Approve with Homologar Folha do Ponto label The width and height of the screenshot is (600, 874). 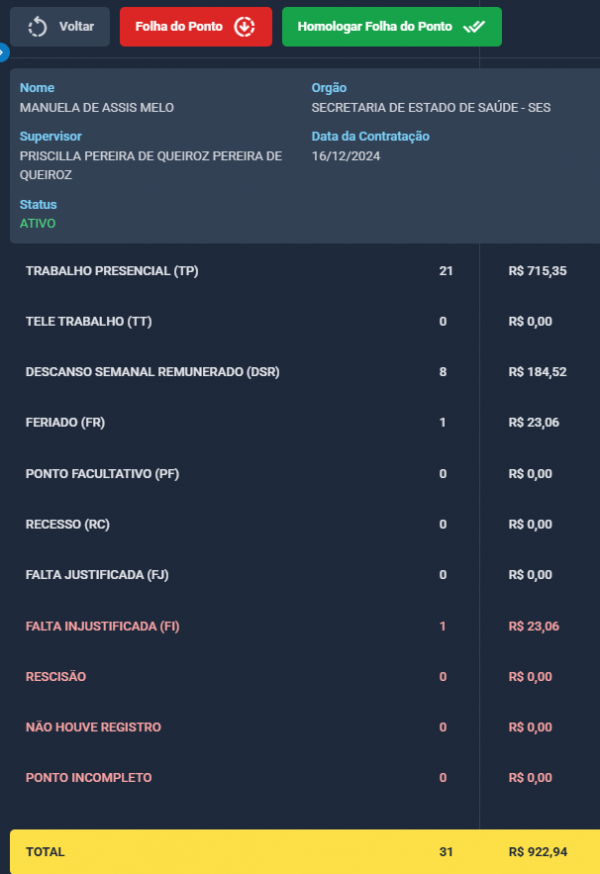(x=375, y=27)
